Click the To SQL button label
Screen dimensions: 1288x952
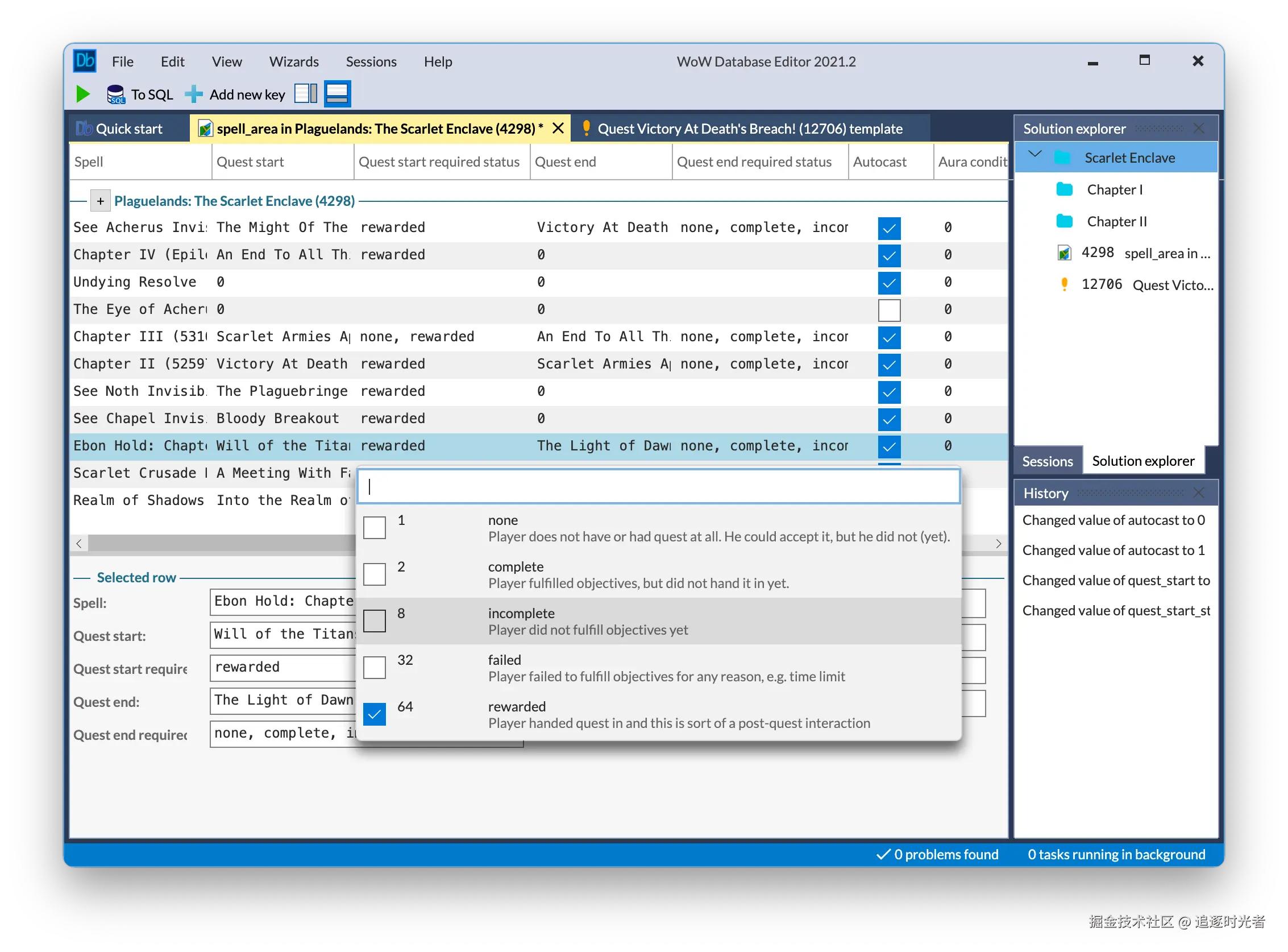[152, 94]
